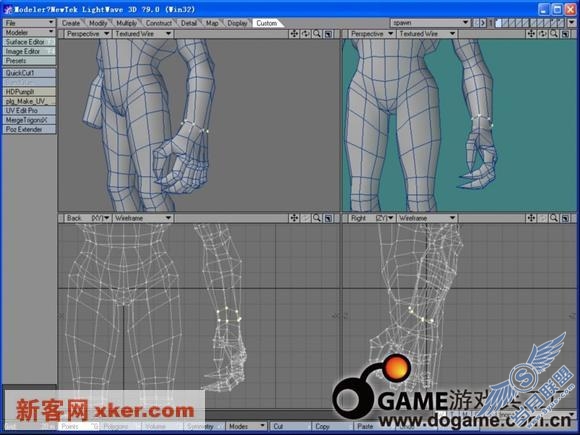Switch to the Multiply tab
Image resolution: width=580 pixels, height=435 pixels.
click(x=127, y=23)
